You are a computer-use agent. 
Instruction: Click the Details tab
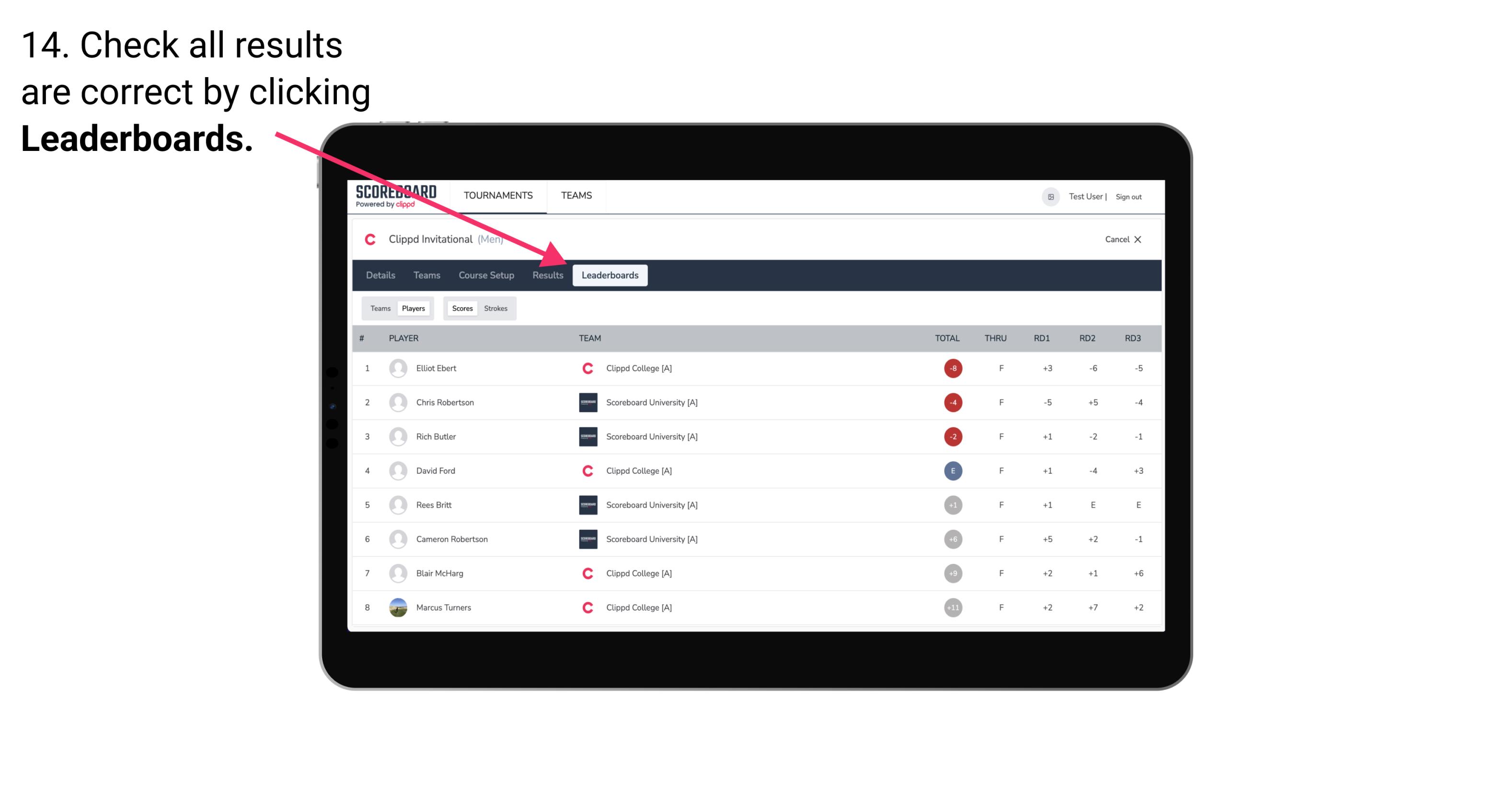(x=380, y=276)
